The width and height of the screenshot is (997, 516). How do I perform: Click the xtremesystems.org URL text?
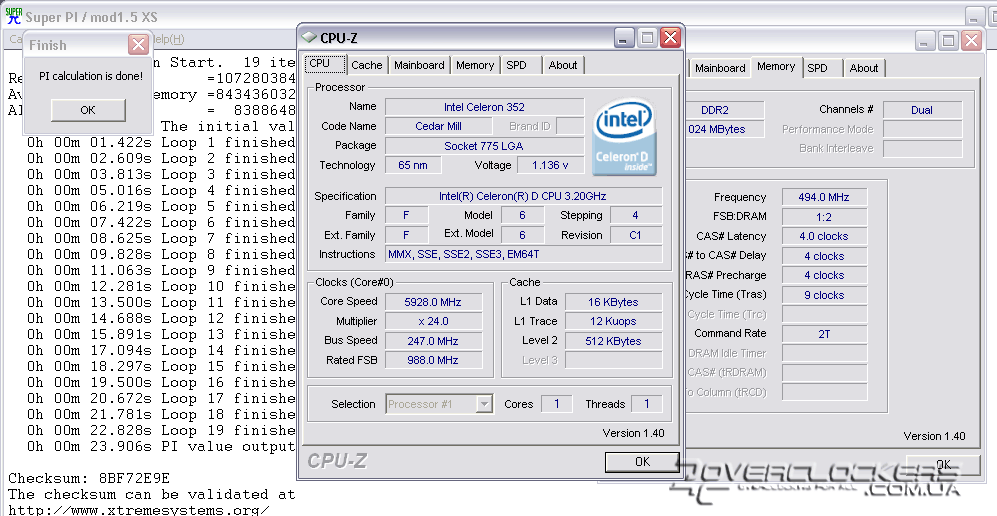139,510
